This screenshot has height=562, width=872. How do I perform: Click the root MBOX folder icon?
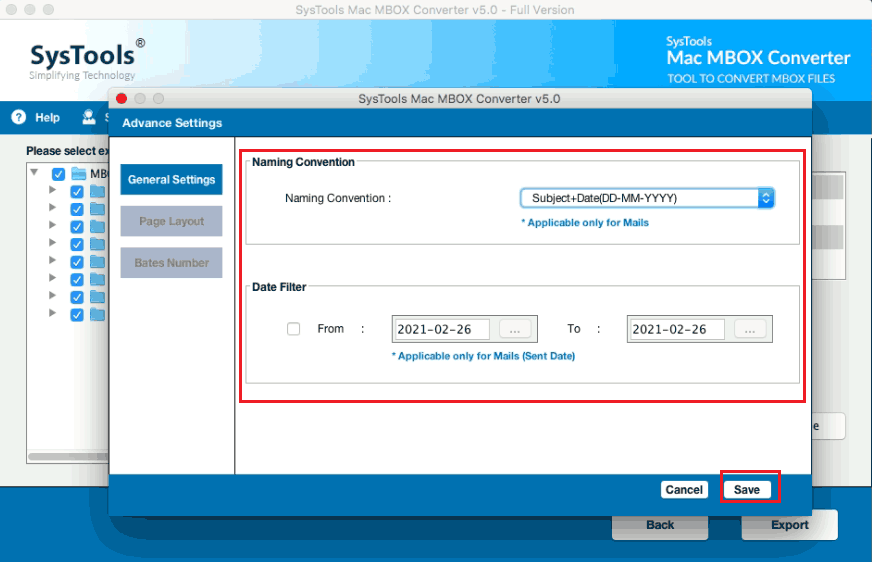pyautogui.click(x=78, y=174)
